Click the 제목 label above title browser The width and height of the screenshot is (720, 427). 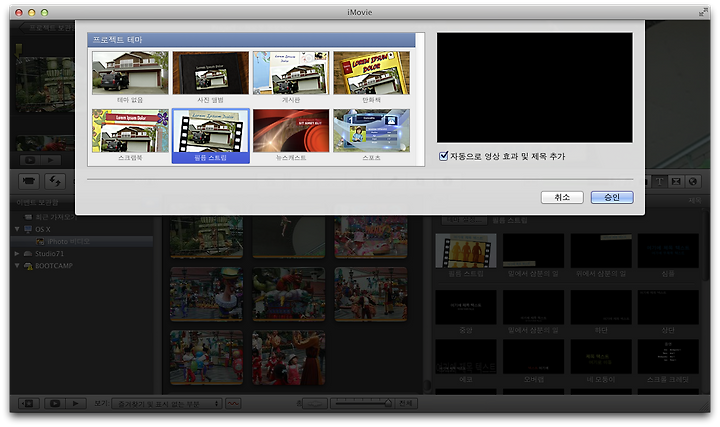[694, 201]
